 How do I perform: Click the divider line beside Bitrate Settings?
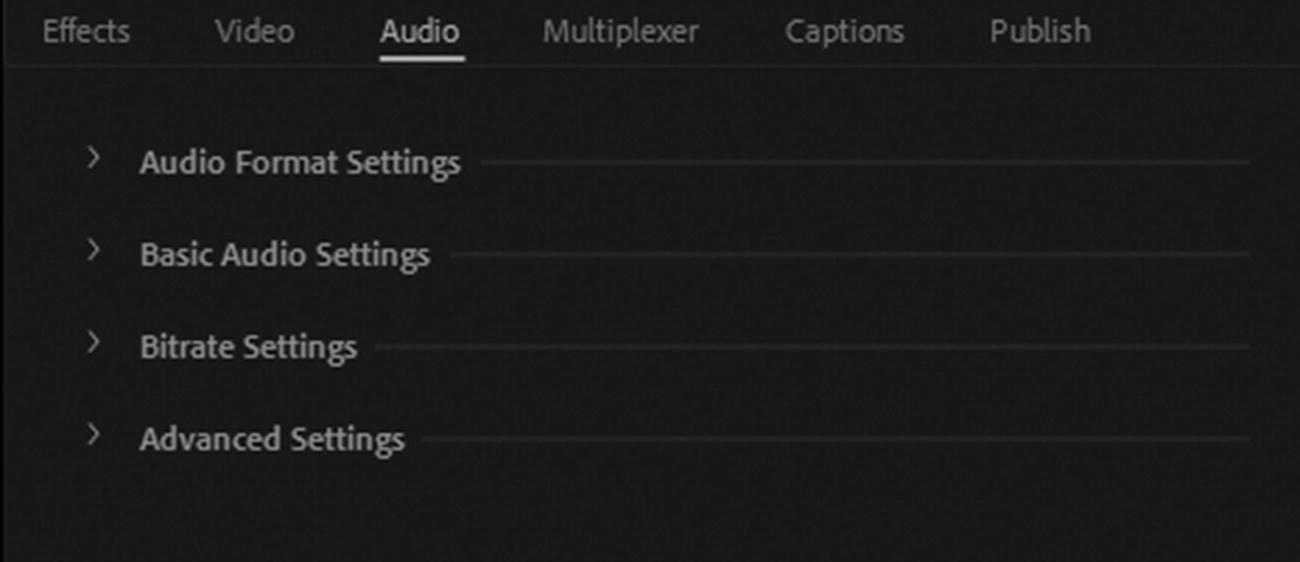812,347
